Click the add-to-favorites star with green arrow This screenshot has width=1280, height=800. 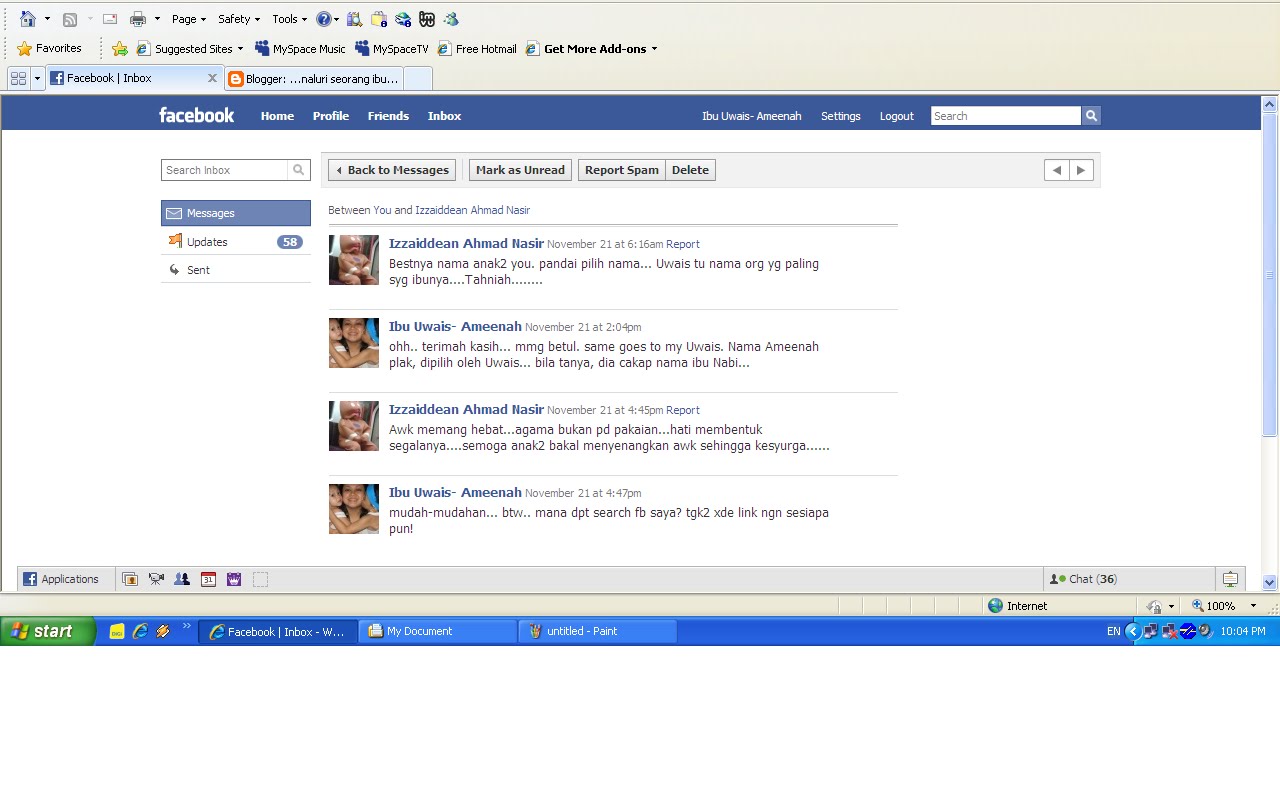[120, 48]
